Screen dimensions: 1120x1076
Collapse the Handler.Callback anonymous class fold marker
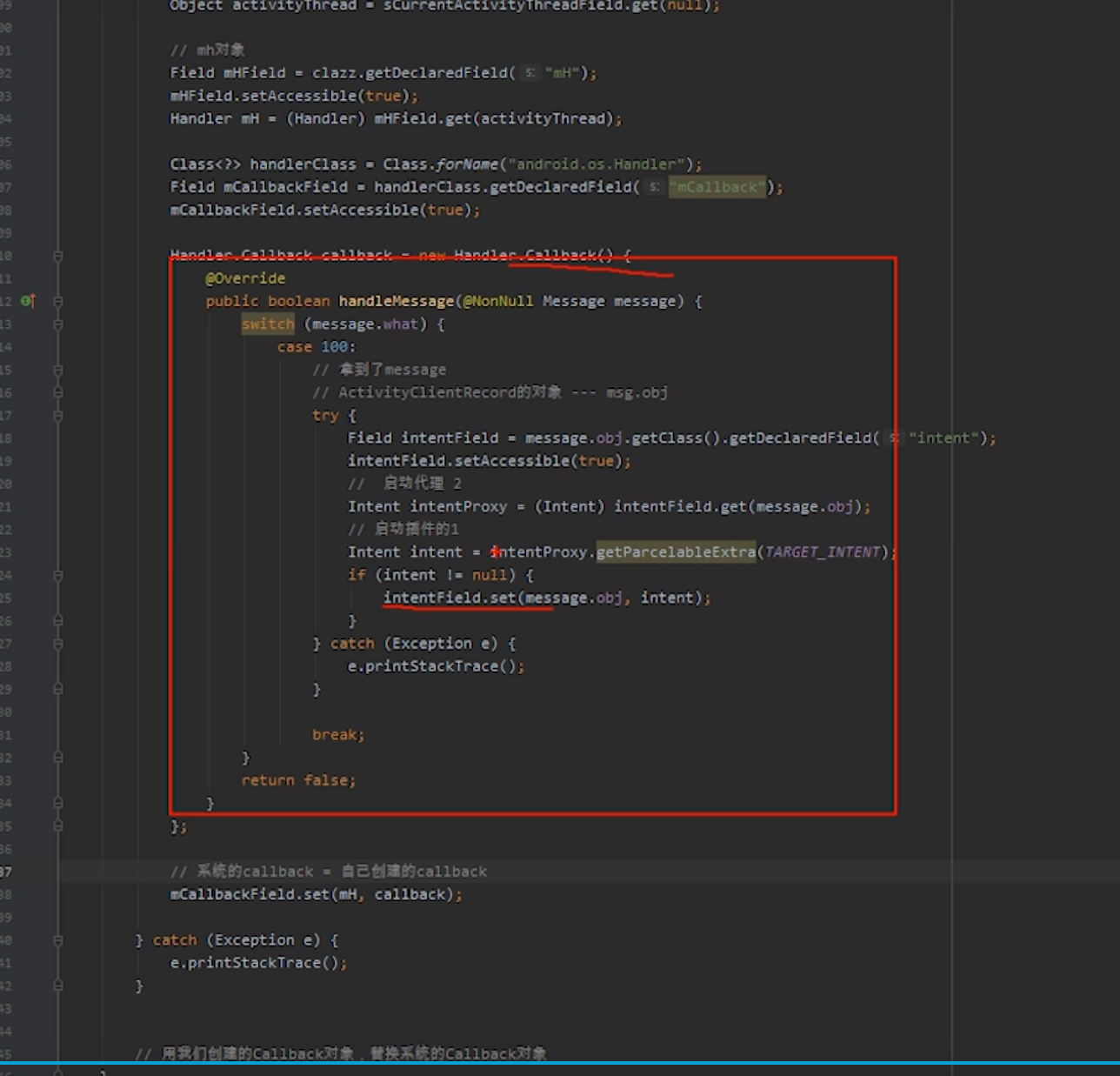click(x=58, y=256)
